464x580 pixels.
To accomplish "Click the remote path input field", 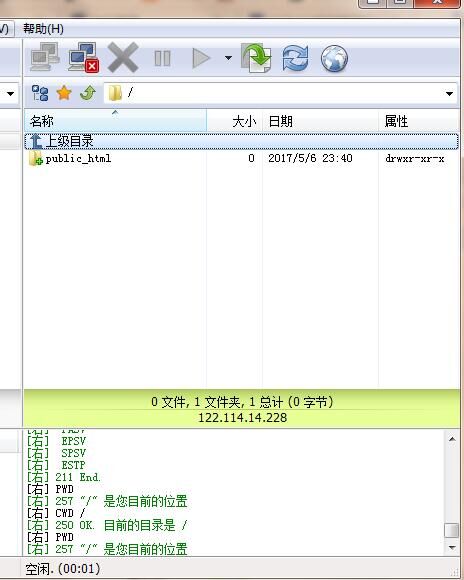I will point(275,93).
